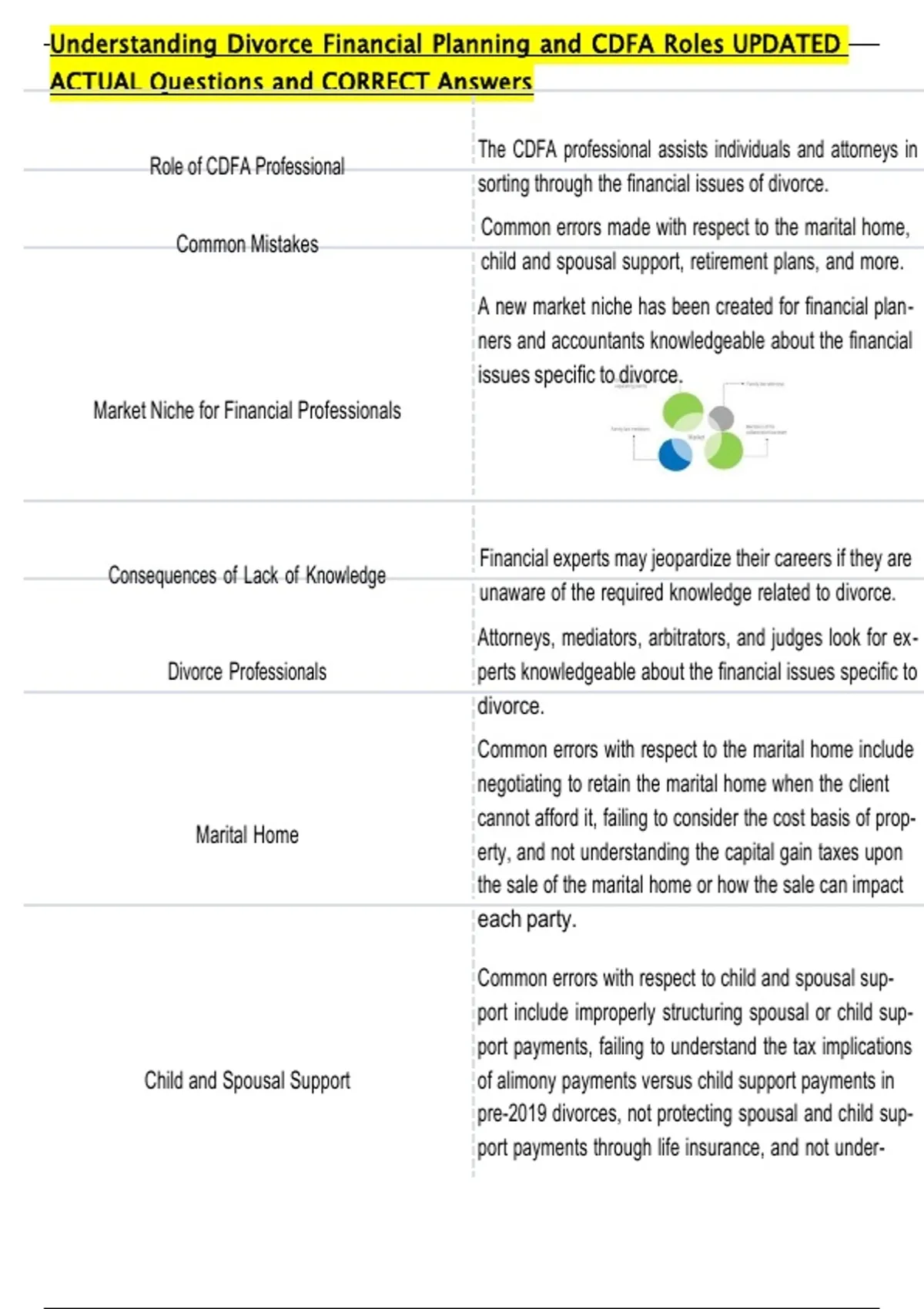The width and height of the screenshot is (924, 1309).
Task: Click the definition starting 'Attorneys, mediators, arbitrators'
Action: coord(697,671)
